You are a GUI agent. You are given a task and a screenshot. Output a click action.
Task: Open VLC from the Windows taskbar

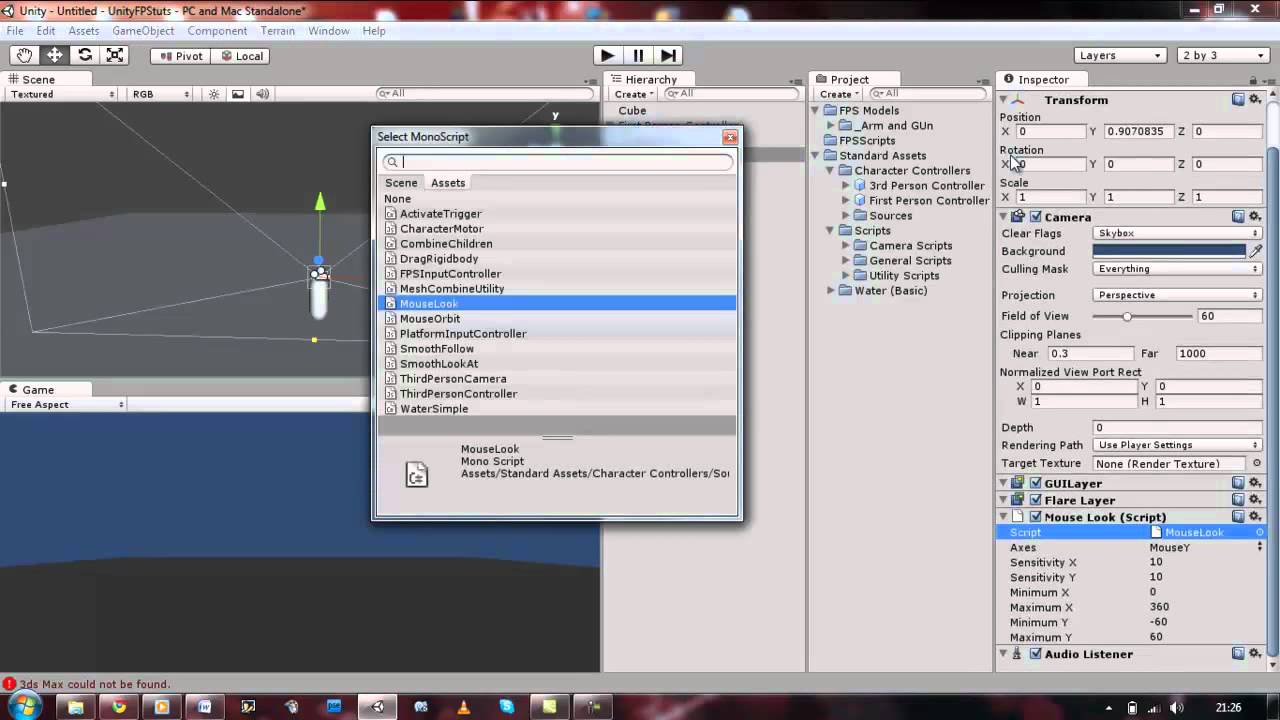pyautogui.click(x=463, y=707)
